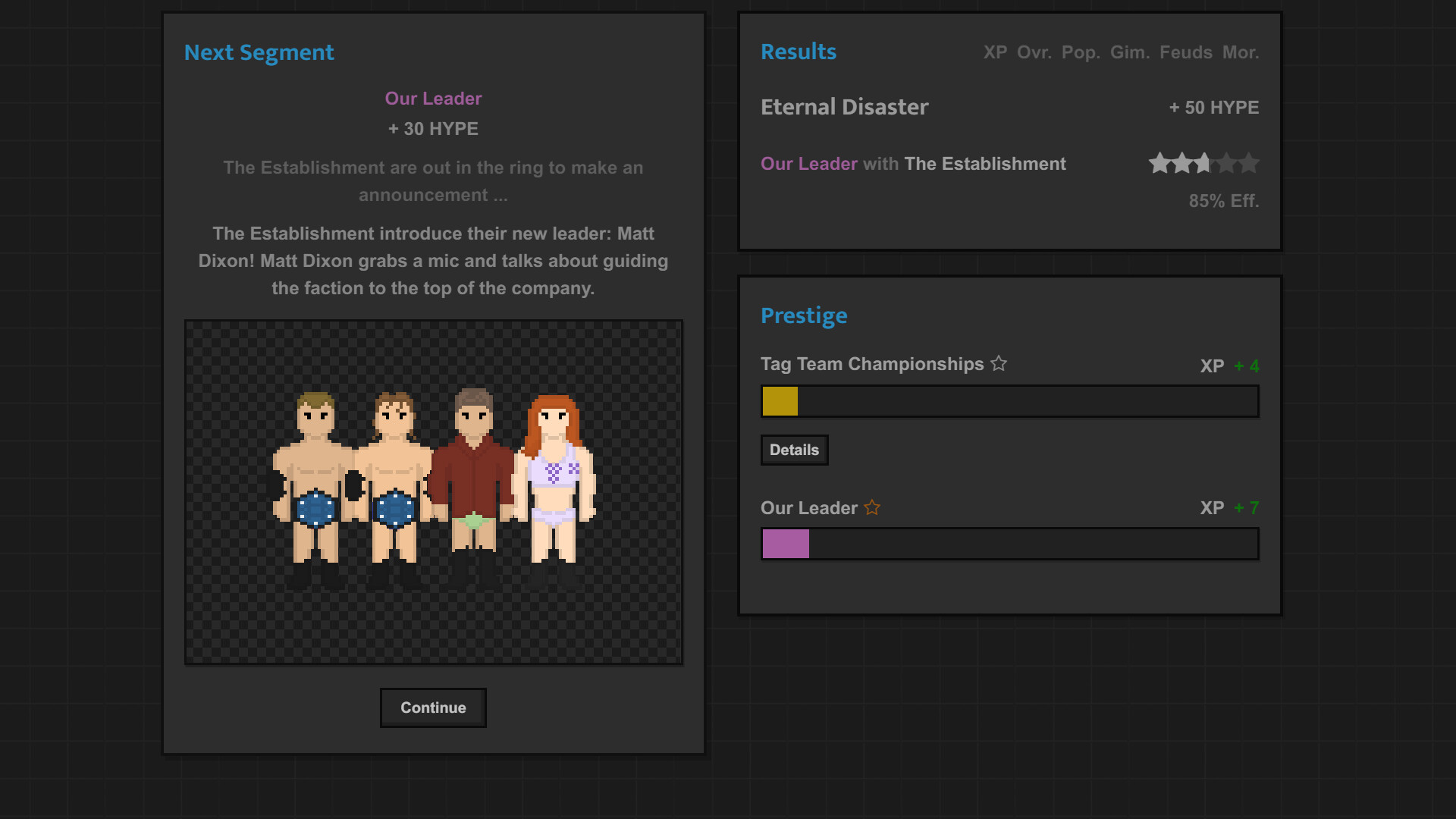This screenshot has width=1456, height=819.
Task: Toggle the favorite star beside Tag Team Championships
Action: coord(999,363)
